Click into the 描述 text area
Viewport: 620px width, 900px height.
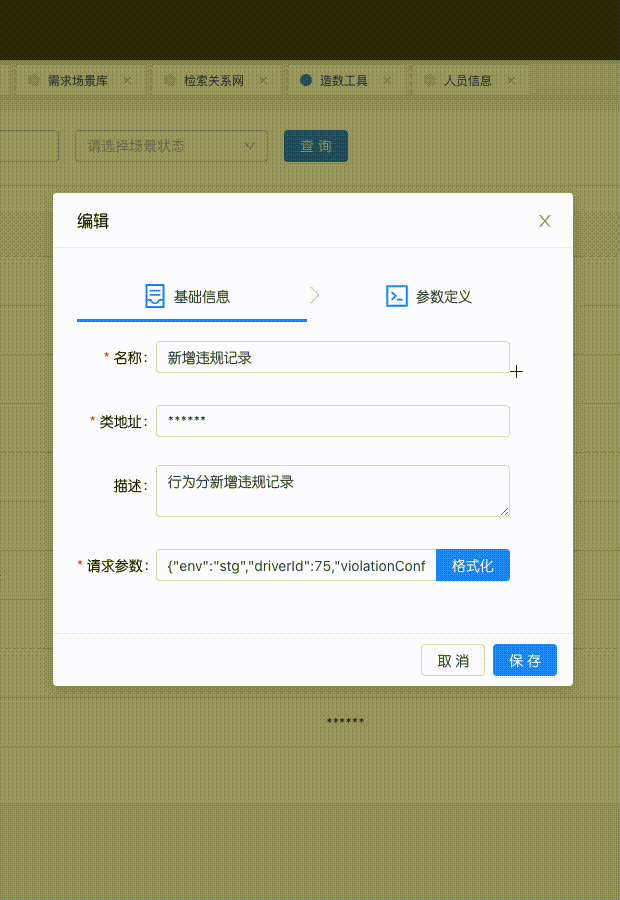pos(332,491)
